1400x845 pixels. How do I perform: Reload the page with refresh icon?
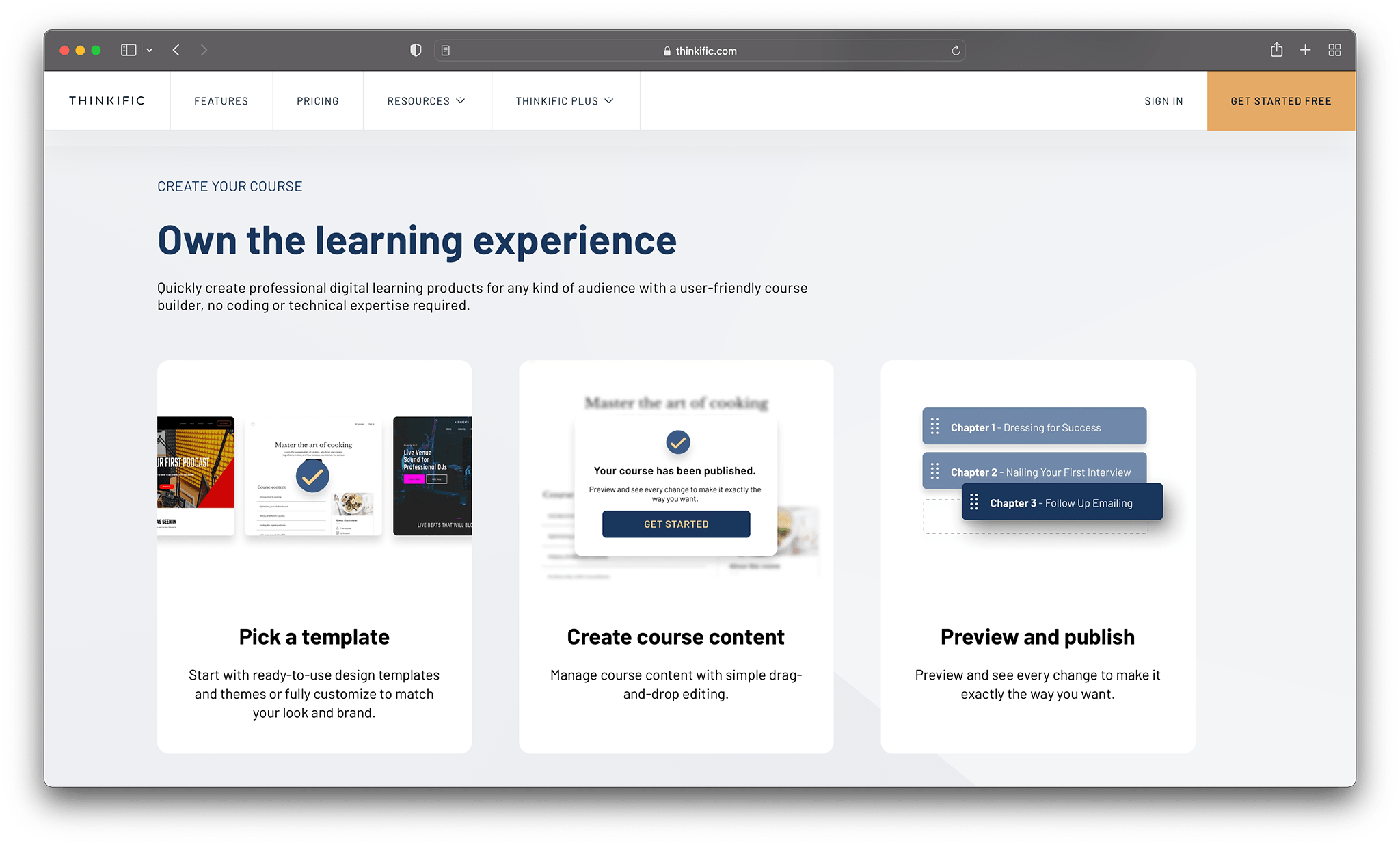[x=956, y=51]
